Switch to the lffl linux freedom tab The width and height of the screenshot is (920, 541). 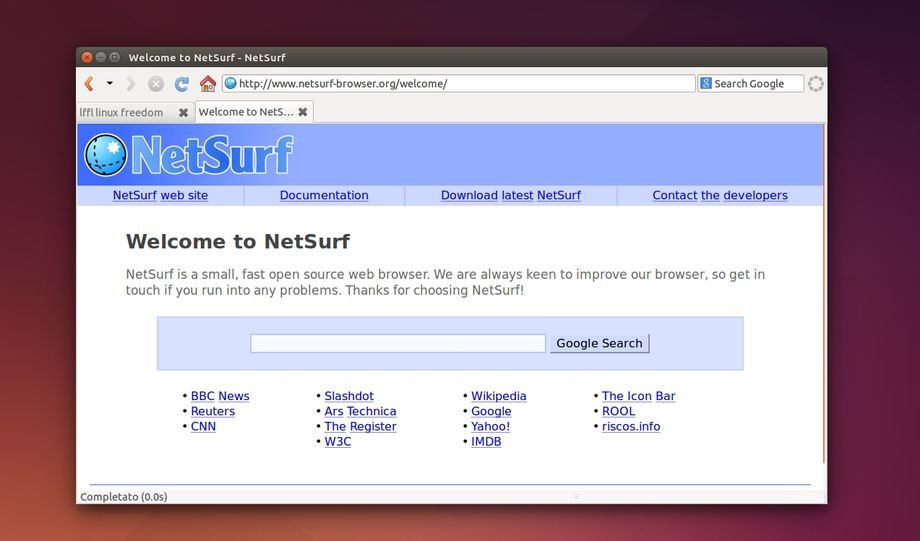(x=122, y=113)
